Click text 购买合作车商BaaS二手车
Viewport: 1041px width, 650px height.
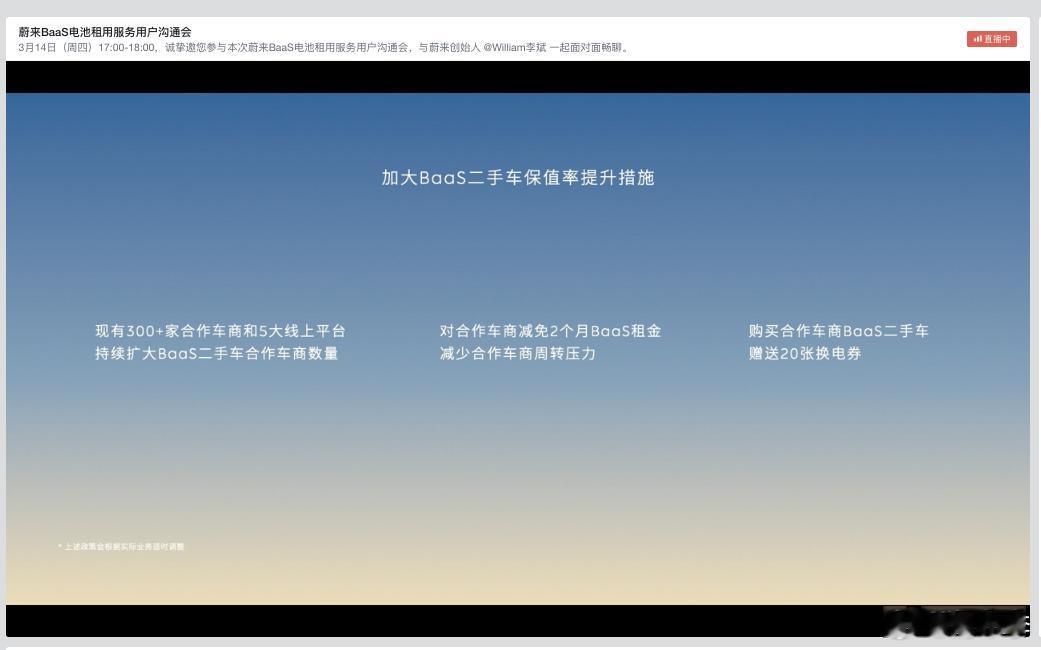(839, 331)
